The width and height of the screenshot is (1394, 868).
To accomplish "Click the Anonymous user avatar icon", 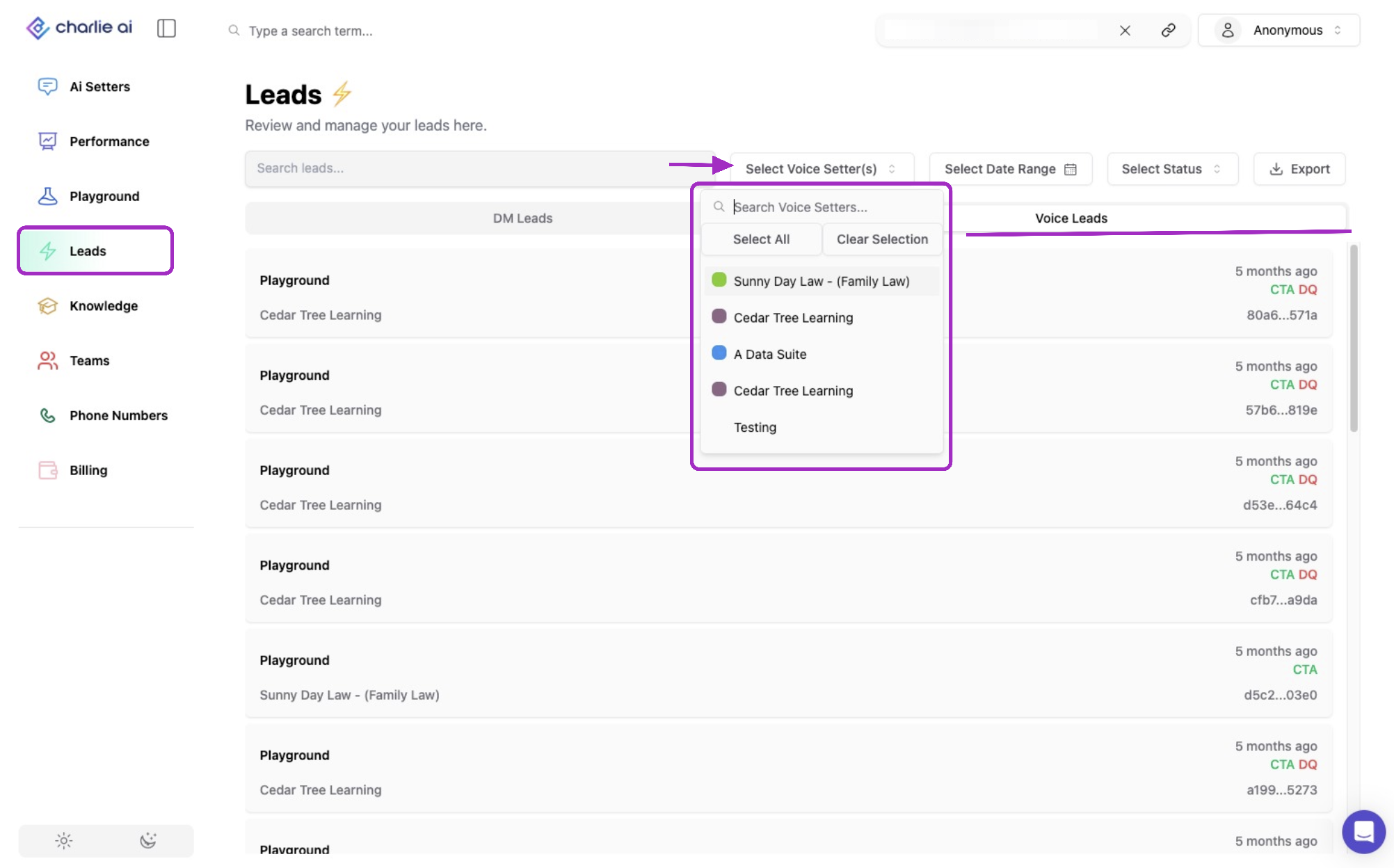I will pyautogui.click(x=1228, y=30).
